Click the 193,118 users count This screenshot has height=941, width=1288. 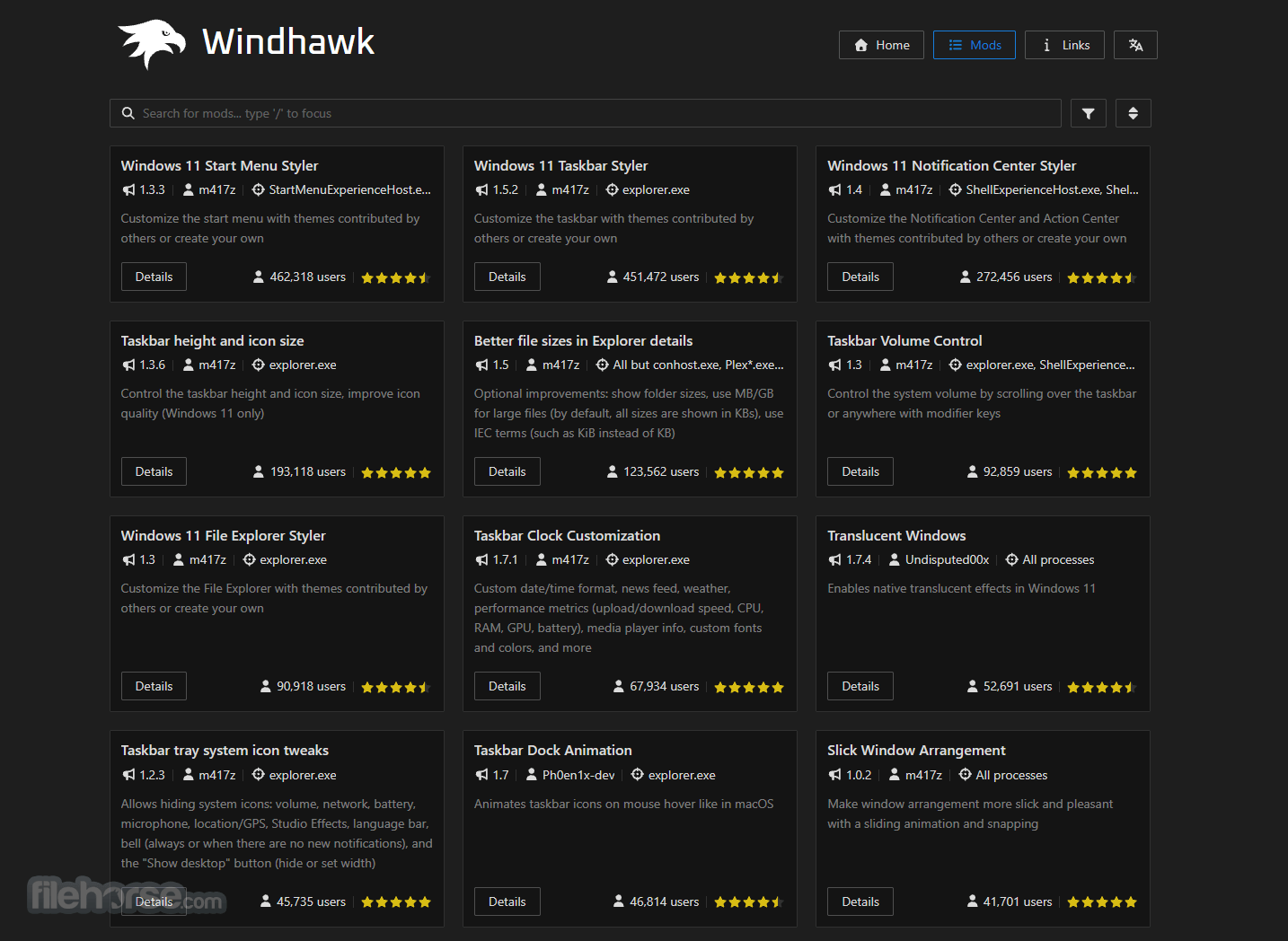coord(308,471)
